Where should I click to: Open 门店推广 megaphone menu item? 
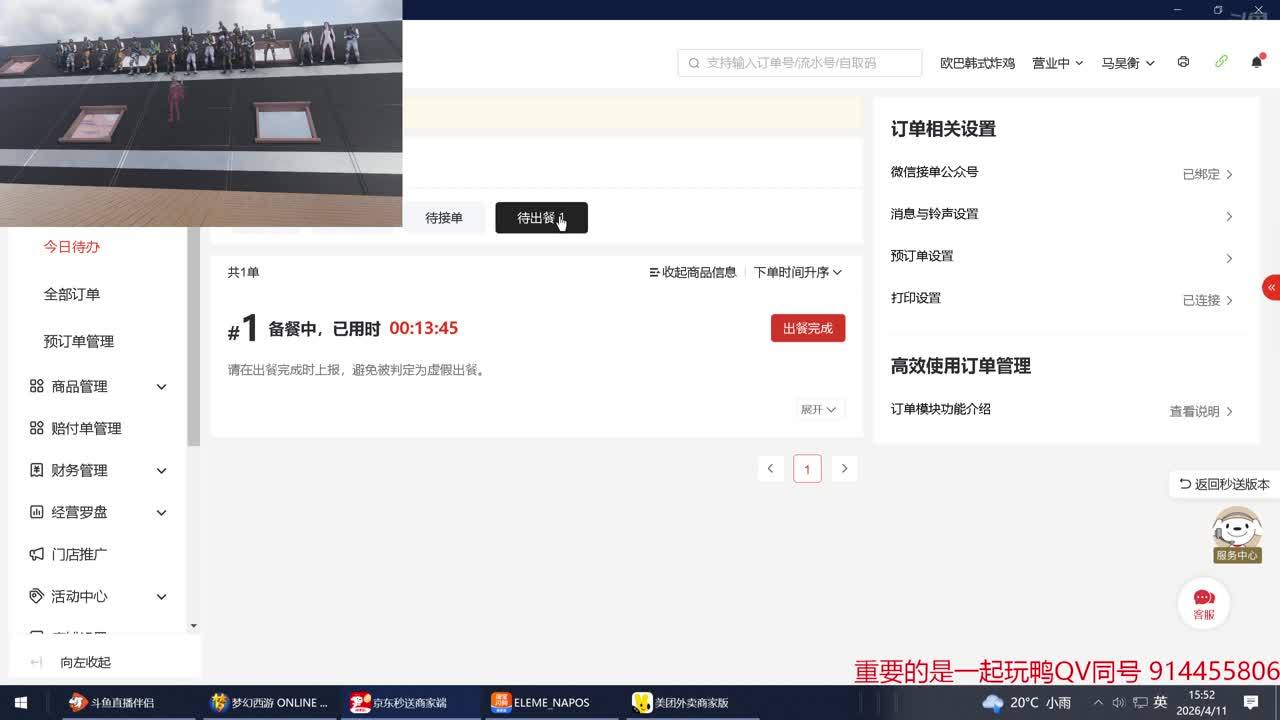tap(80, 554)
